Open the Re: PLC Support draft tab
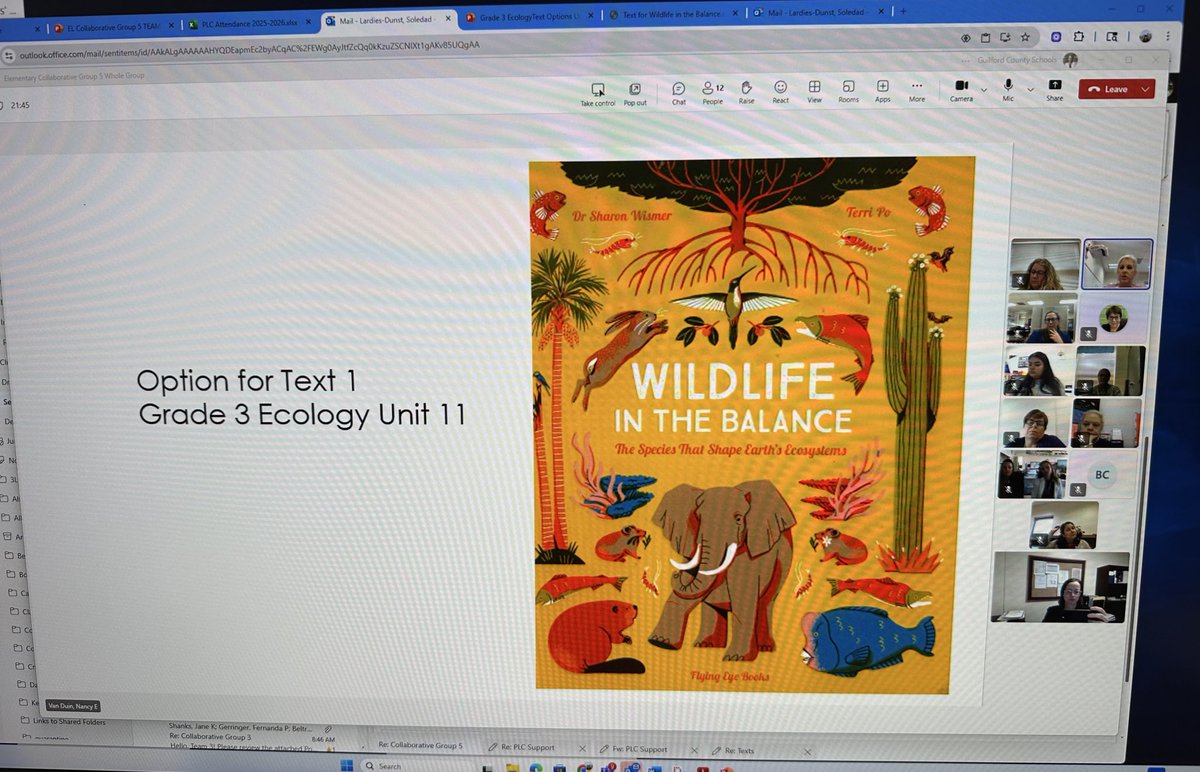Viewport: 1200px width, 772px height. point(529,747)
